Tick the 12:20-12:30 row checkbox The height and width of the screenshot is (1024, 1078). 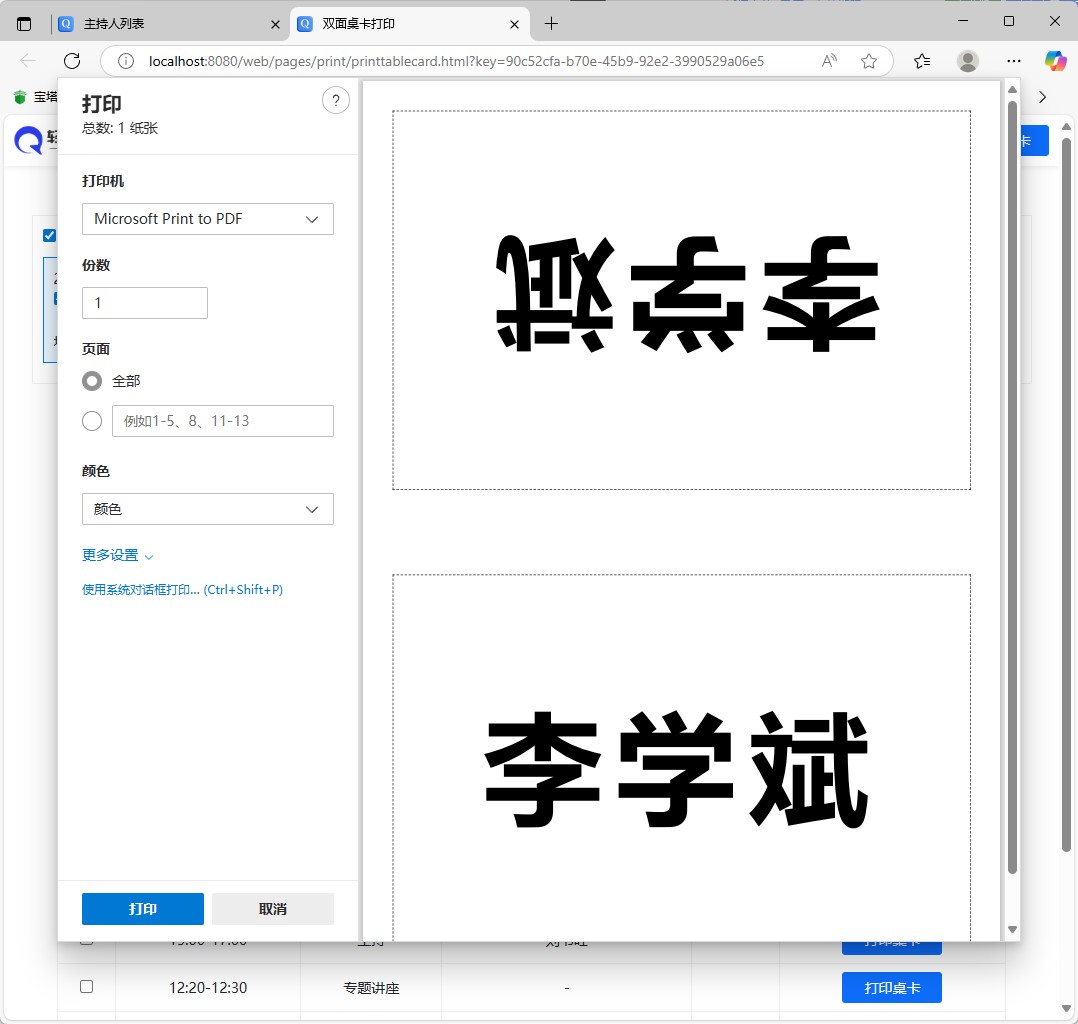[87, 986]
